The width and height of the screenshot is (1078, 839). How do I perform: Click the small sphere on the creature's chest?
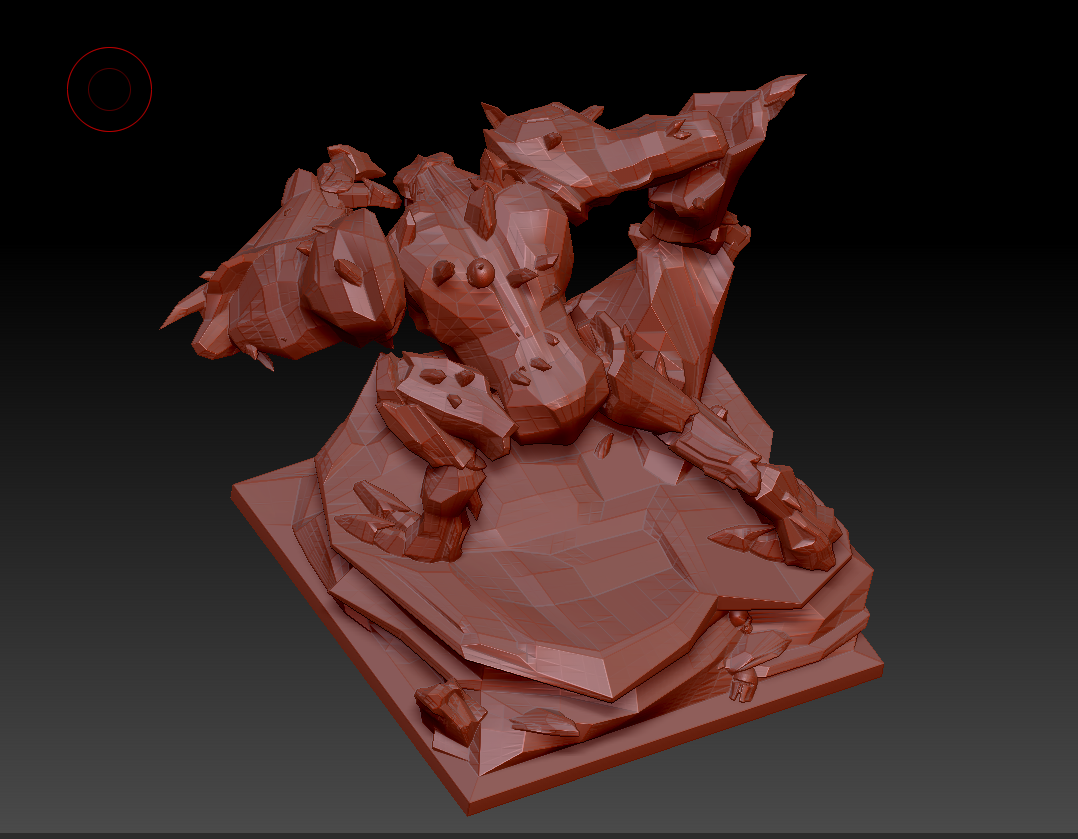[x=481, y=270]
